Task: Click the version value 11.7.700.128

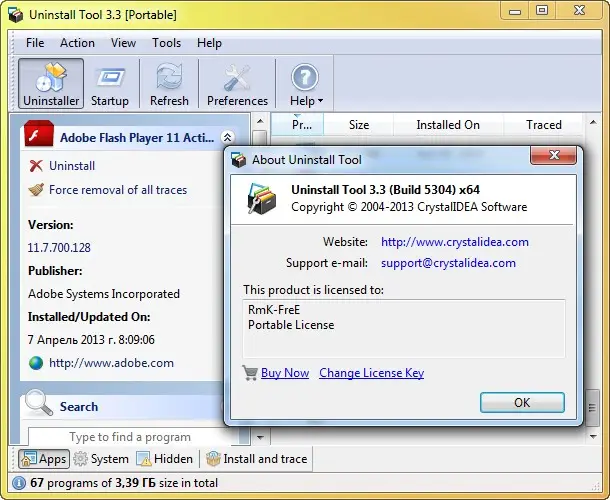Action: [59, 248]
